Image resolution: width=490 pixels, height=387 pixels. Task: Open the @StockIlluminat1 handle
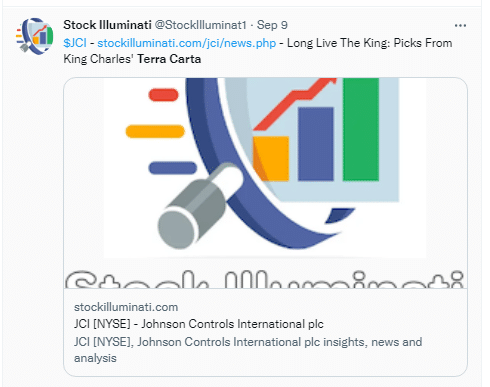[x=200, y=25]
